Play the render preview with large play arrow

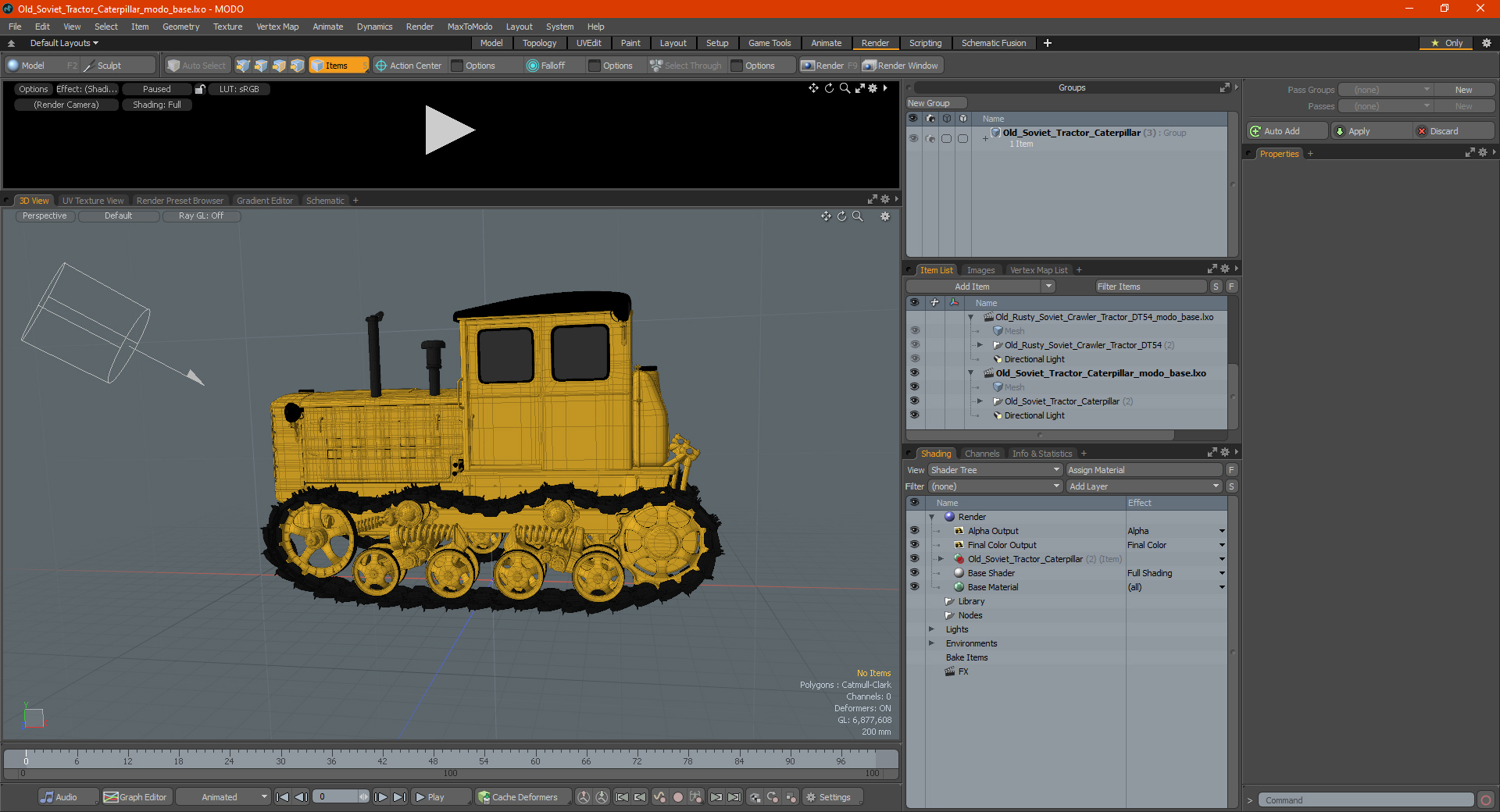click(449, 130)
